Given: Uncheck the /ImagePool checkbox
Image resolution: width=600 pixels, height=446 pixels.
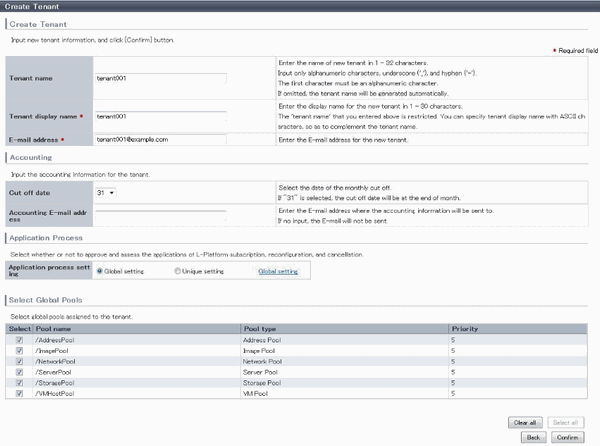Looking at the screenshot, I should click(x=20, y=351).
